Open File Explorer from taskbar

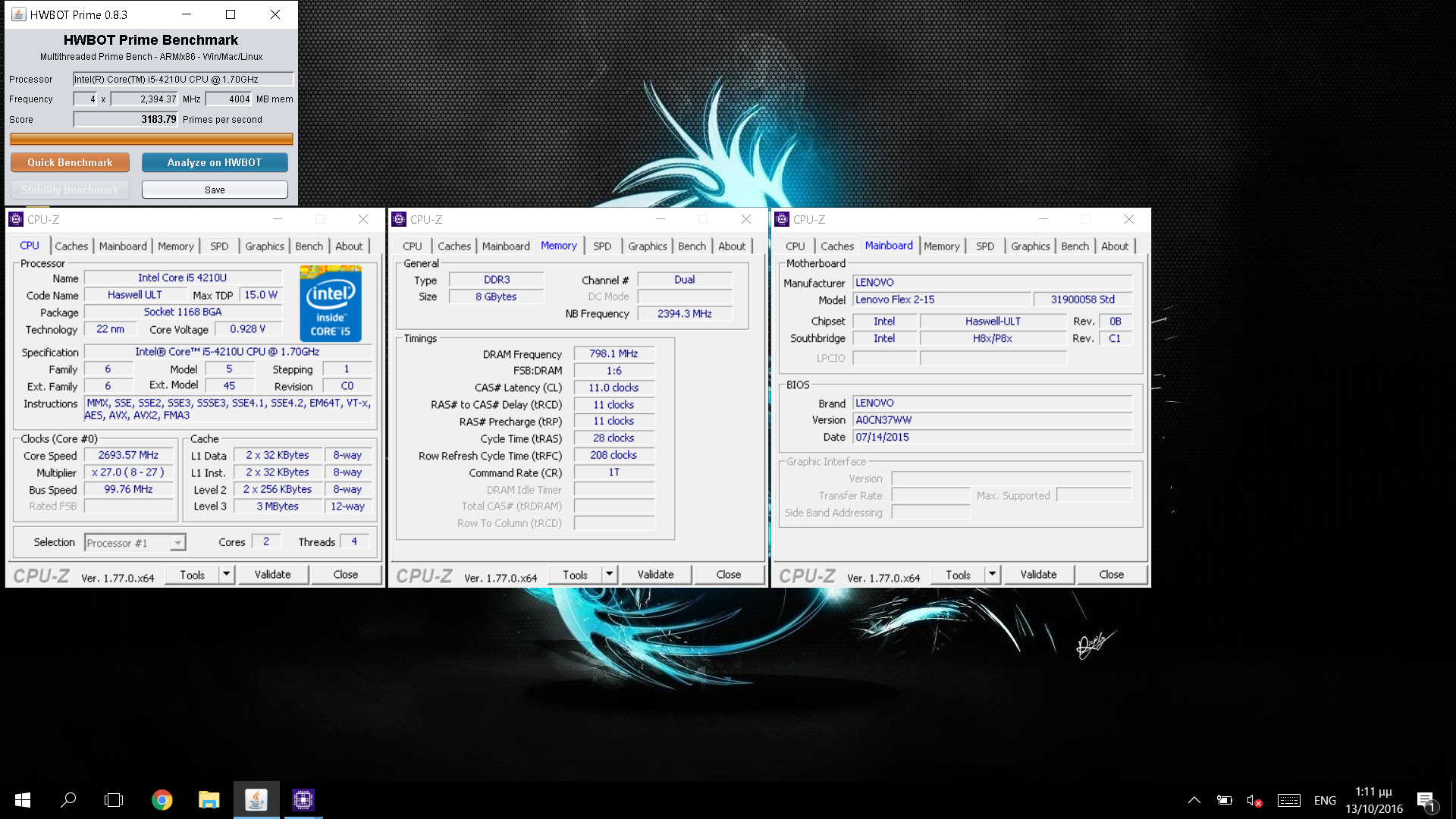click(x=209, y=800)
